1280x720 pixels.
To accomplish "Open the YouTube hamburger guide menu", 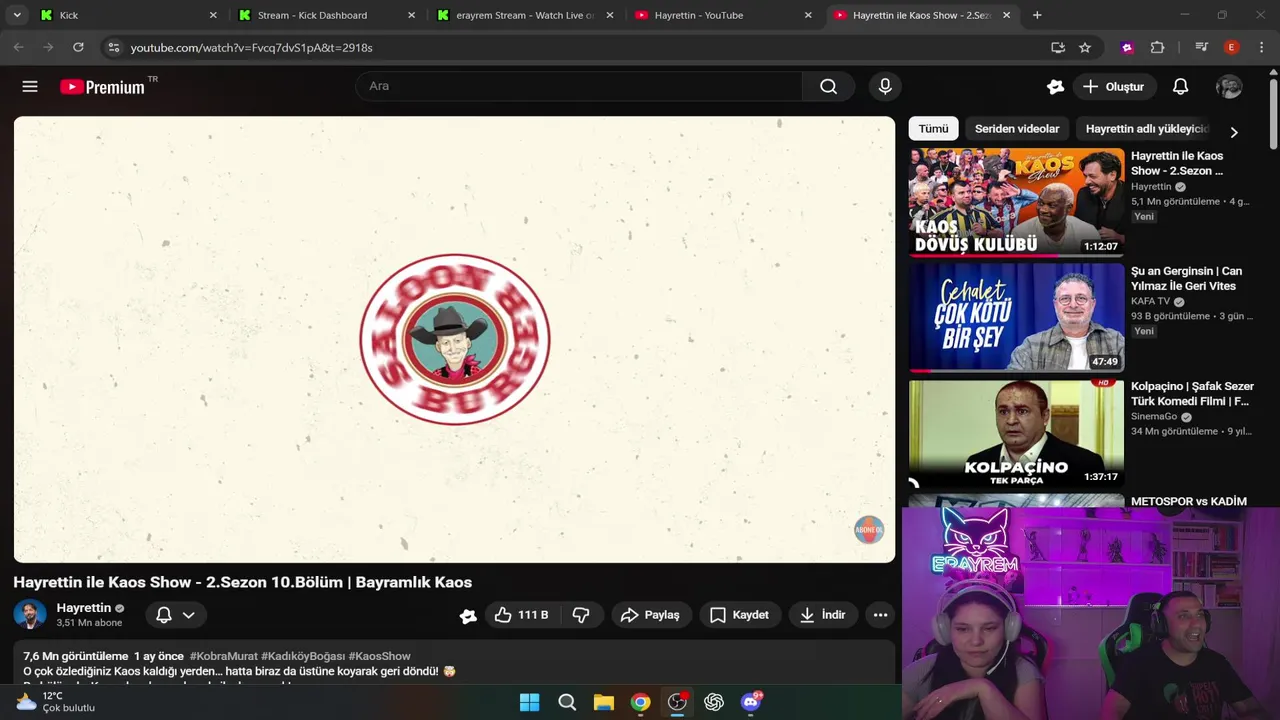I will tap(30, 87).
